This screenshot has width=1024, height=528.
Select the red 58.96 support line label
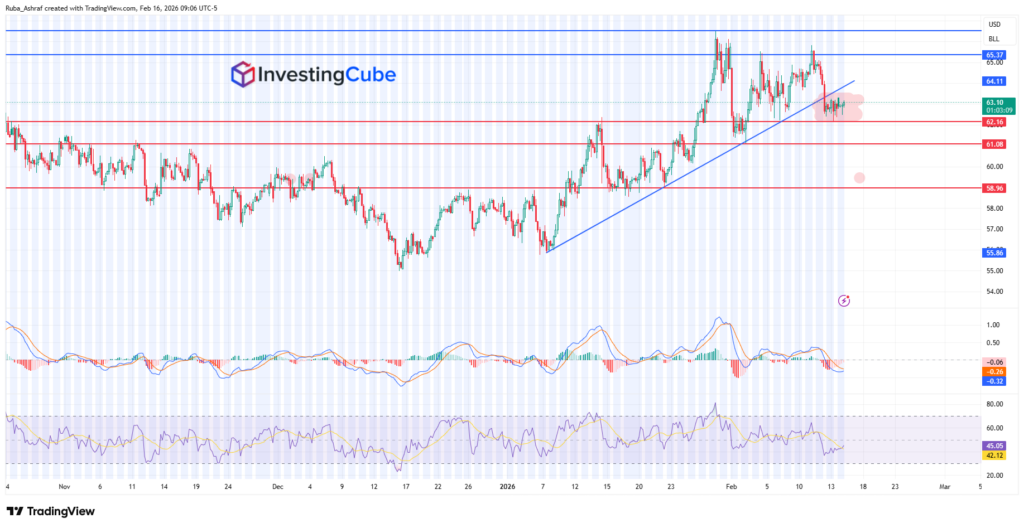pyautogui.click(x=994, y=188)
